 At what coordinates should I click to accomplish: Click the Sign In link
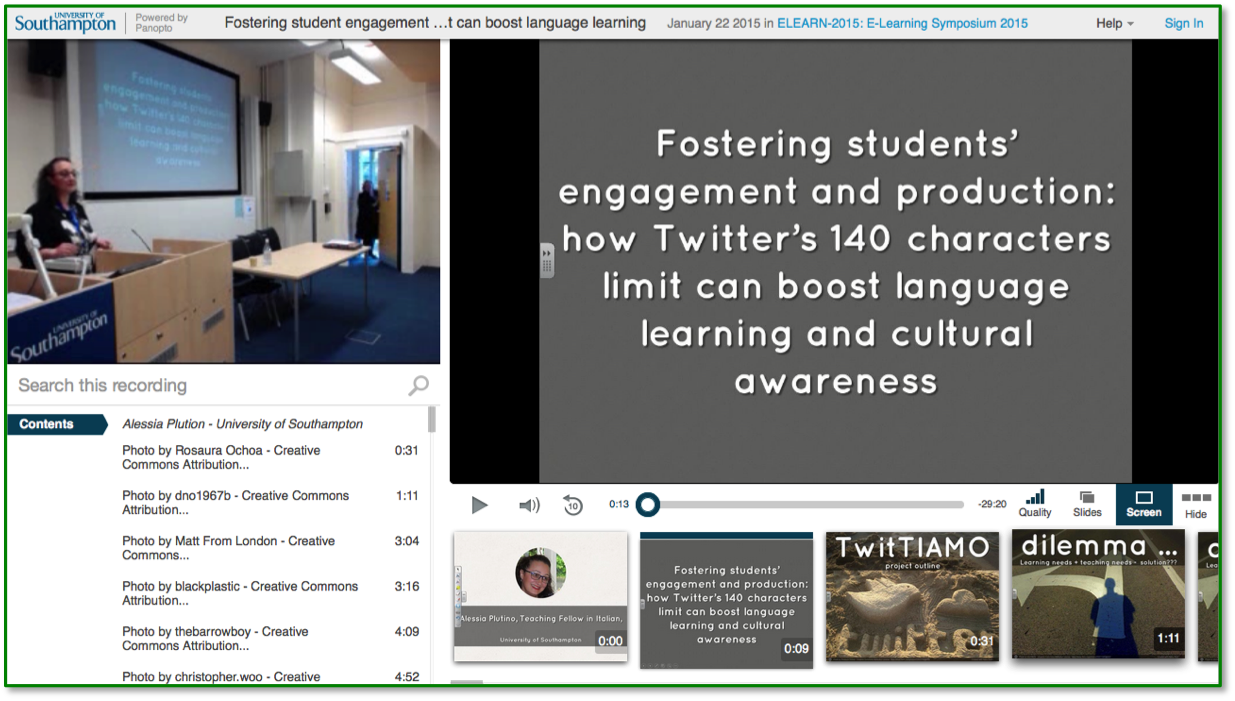click(1184, 23)
